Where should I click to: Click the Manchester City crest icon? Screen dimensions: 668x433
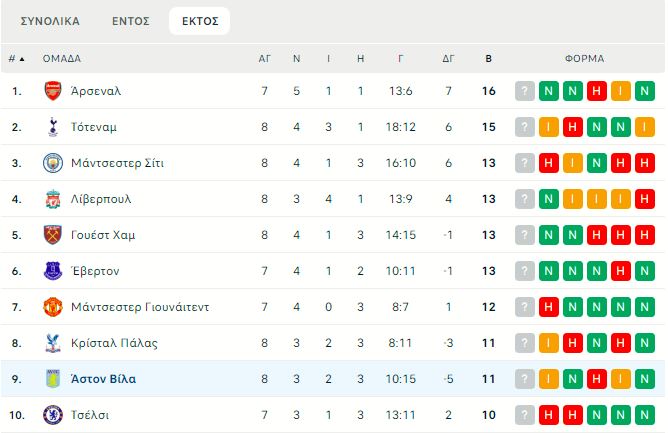[x=52, y=163]
